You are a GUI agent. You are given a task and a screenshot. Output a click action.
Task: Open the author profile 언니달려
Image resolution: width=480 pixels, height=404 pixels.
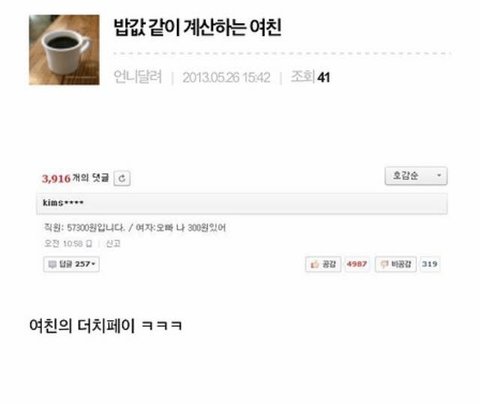coord(138,77)
